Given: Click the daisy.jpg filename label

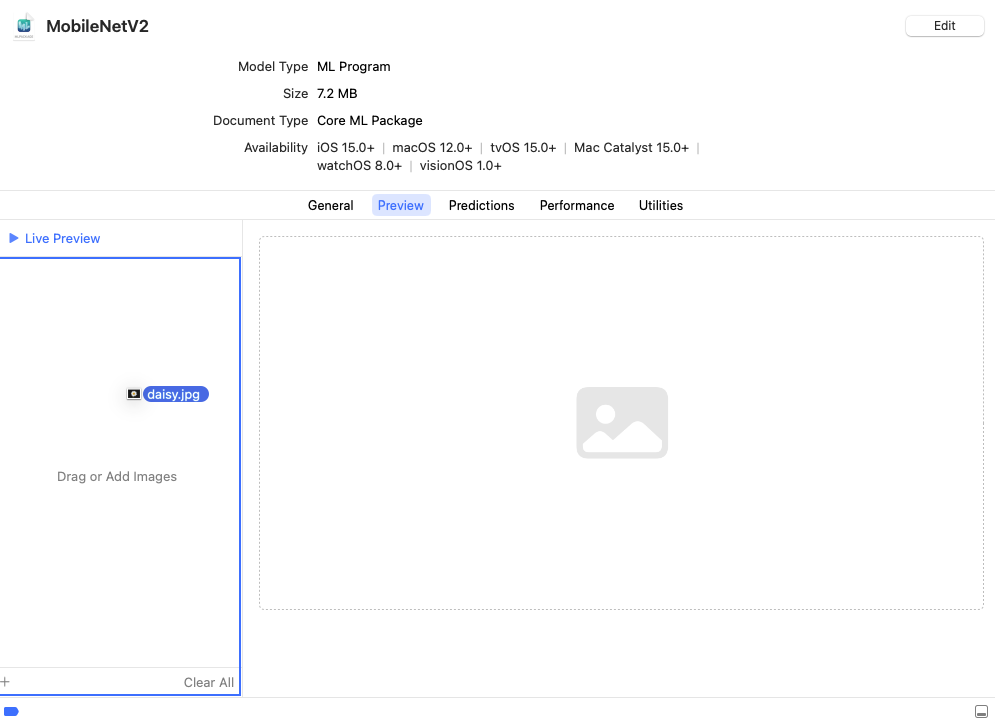Looking at the screenshot, I should click(x=175, y=394).
